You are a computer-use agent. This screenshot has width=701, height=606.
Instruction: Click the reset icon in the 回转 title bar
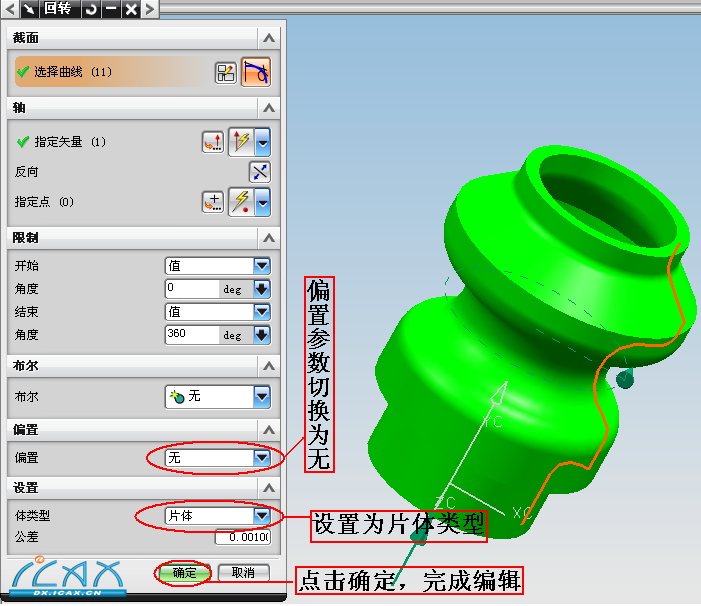[x=91, y=8]
